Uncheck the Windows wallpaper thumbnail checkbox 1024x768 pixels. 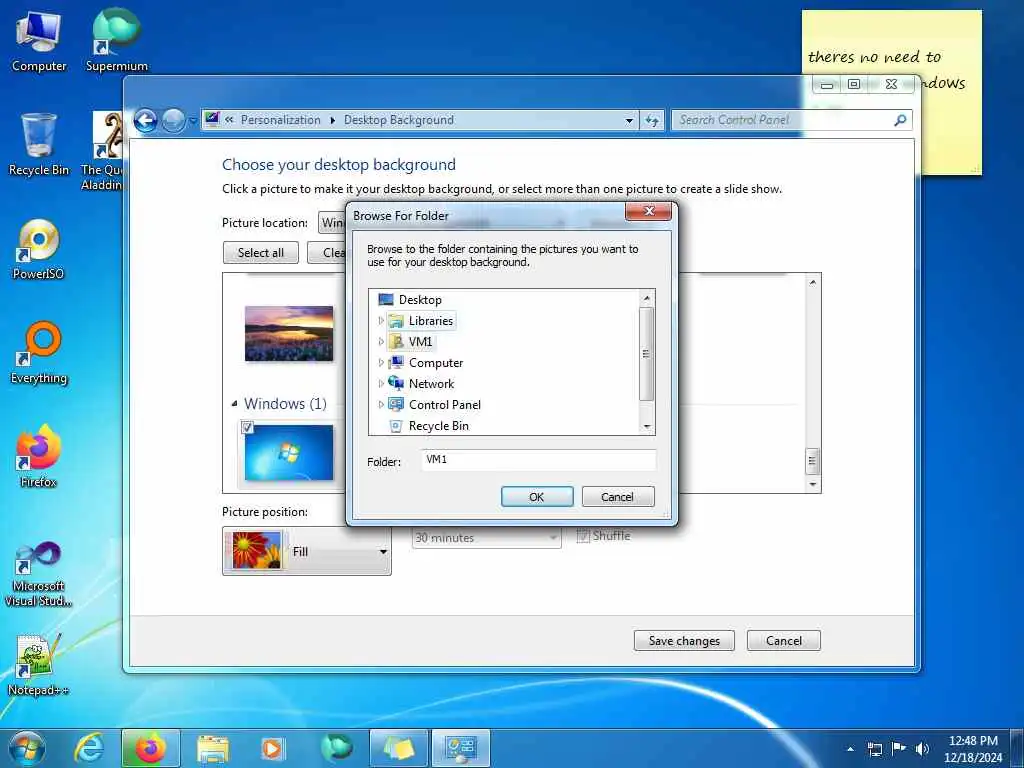[x=247, y=427]
